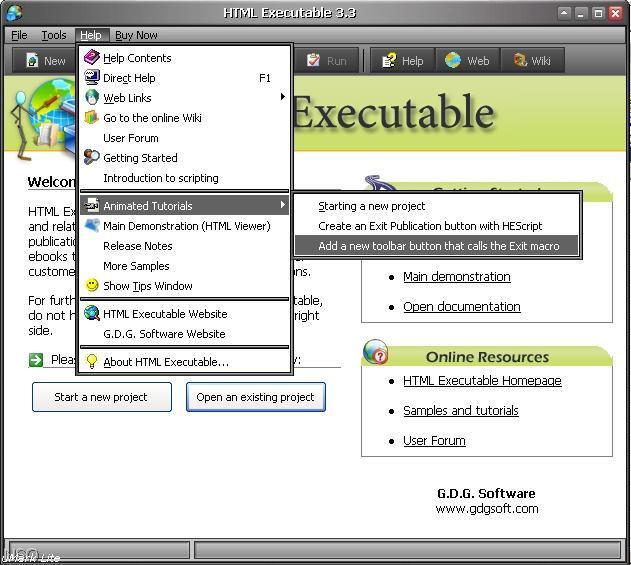This screenshot has height=565, width=631.
Task: Choose Show Tips Window
Action: (184, 286)
